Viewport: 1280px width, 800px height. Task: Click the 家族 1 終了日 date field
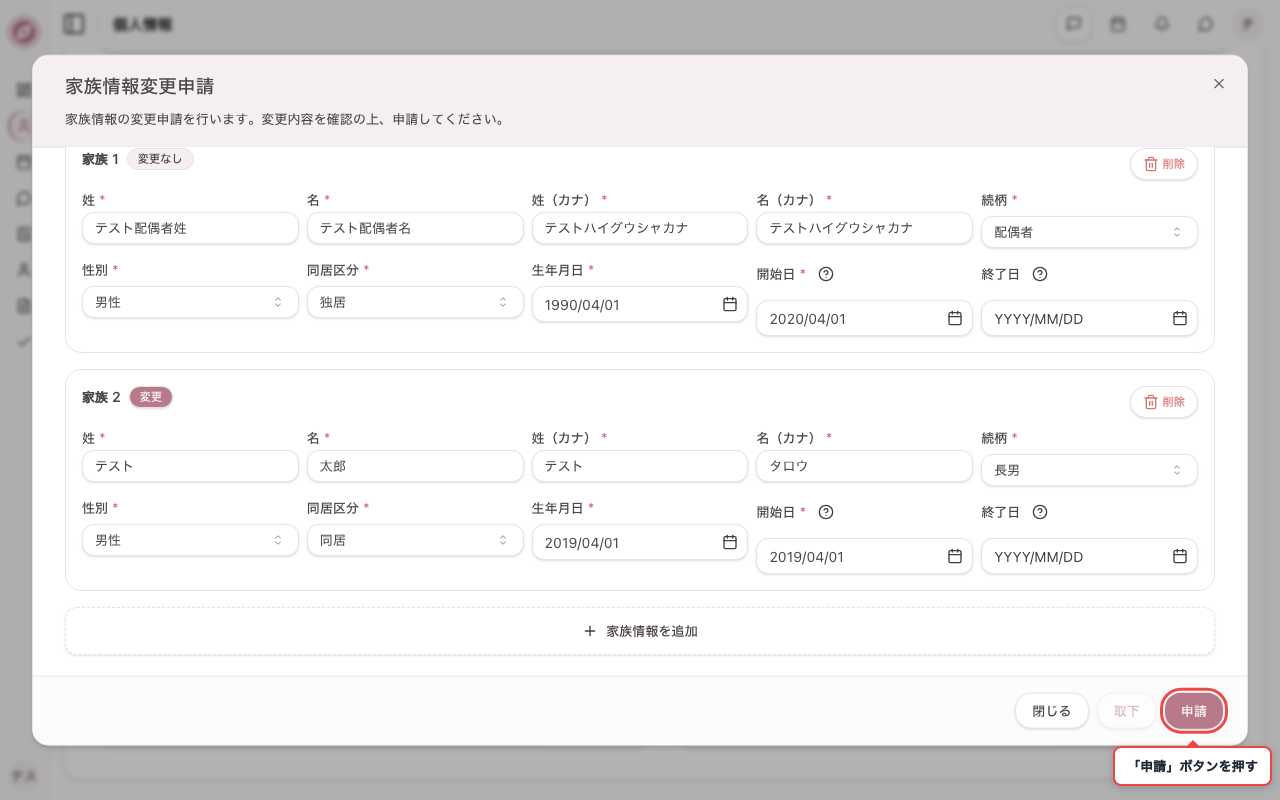1089,318
